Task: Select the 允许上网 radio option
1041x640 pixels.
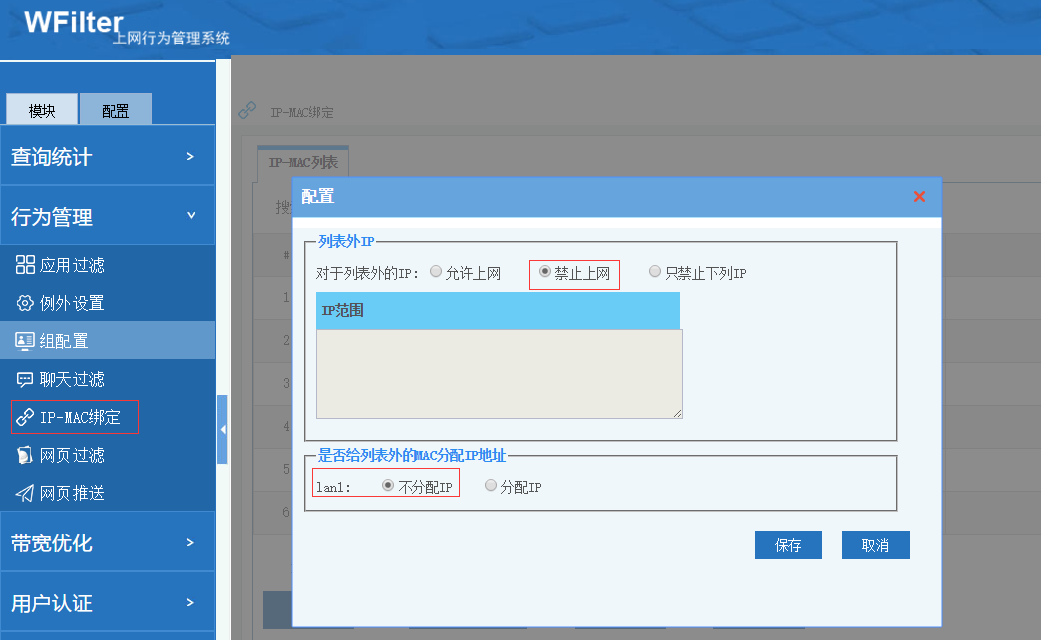Action: click(x=436, y=272)
